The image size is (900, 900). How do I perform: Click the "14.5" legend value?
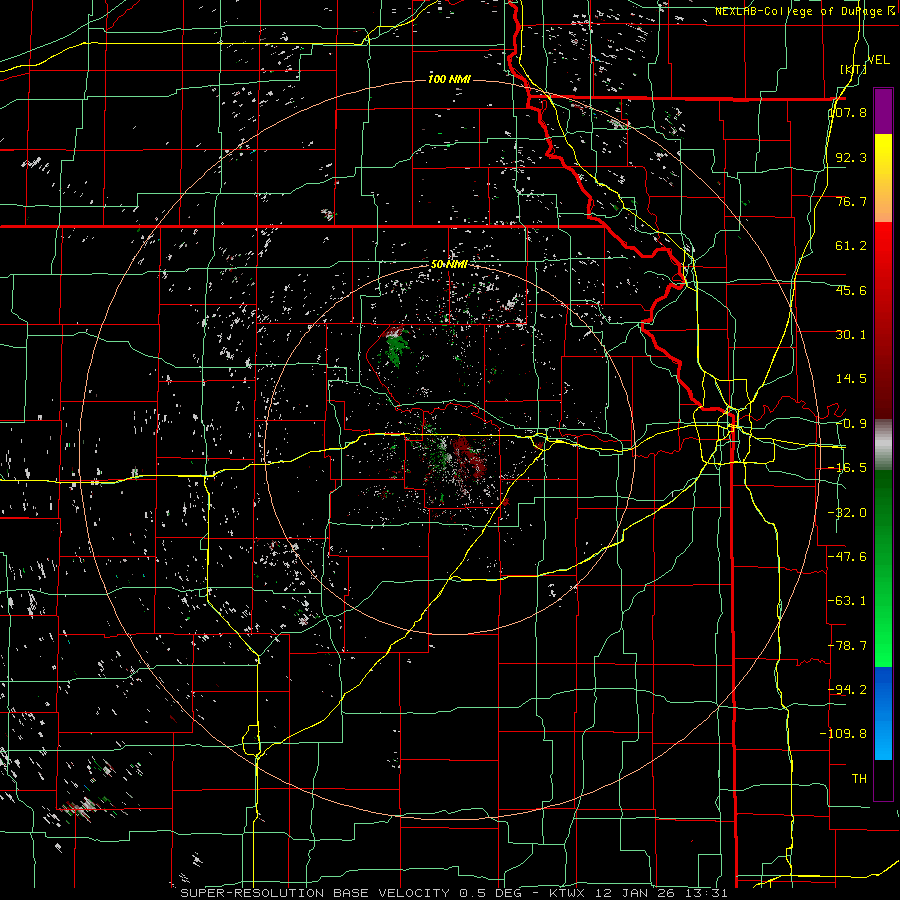[851, 379]
